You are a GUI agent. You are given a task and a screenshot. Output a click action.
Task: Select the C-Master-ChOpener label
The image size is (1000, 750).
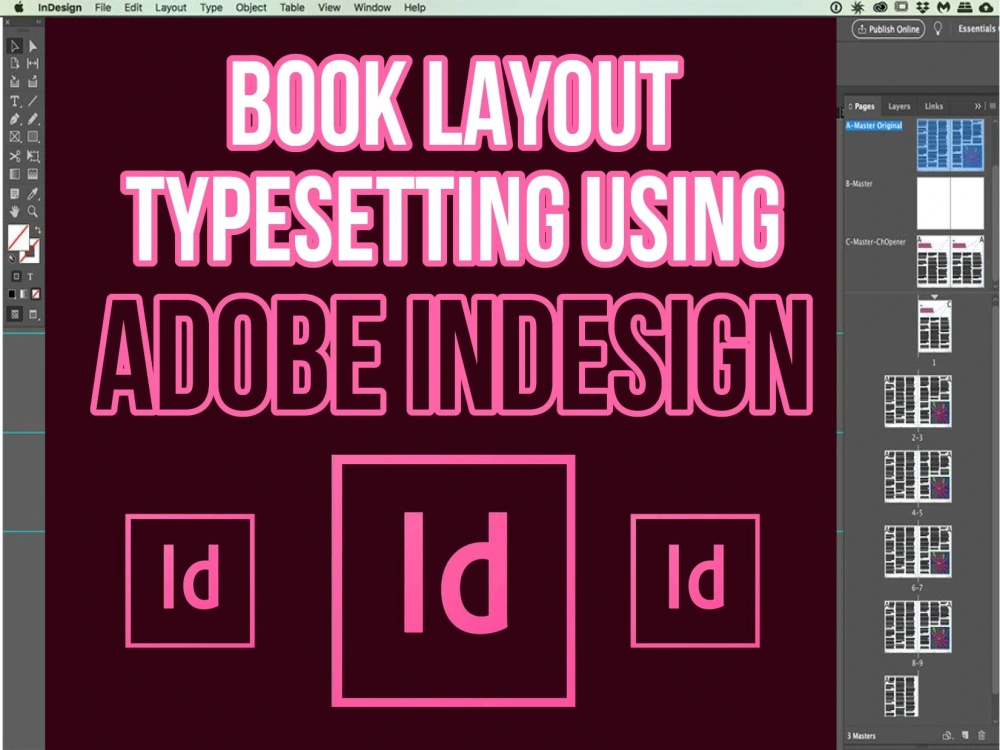(x=876, y=242)
